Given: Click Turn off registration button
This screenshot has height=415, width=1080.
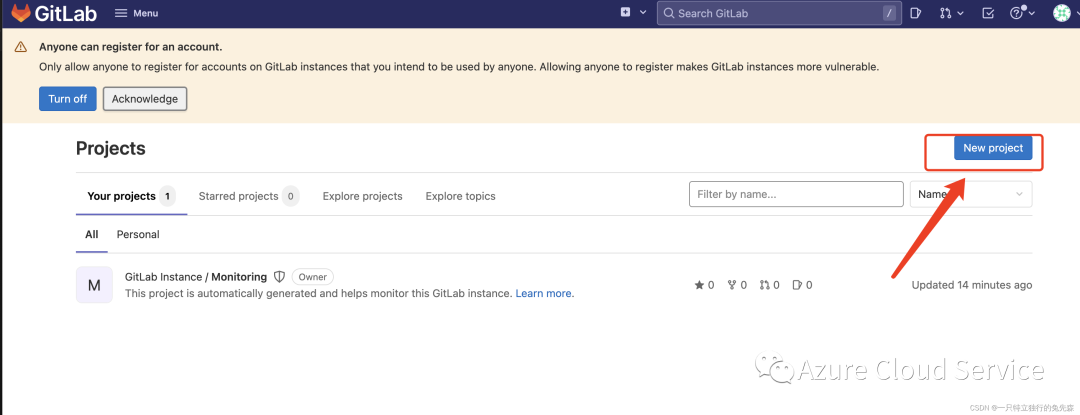Looking at the screenshot, I should 68,98.
